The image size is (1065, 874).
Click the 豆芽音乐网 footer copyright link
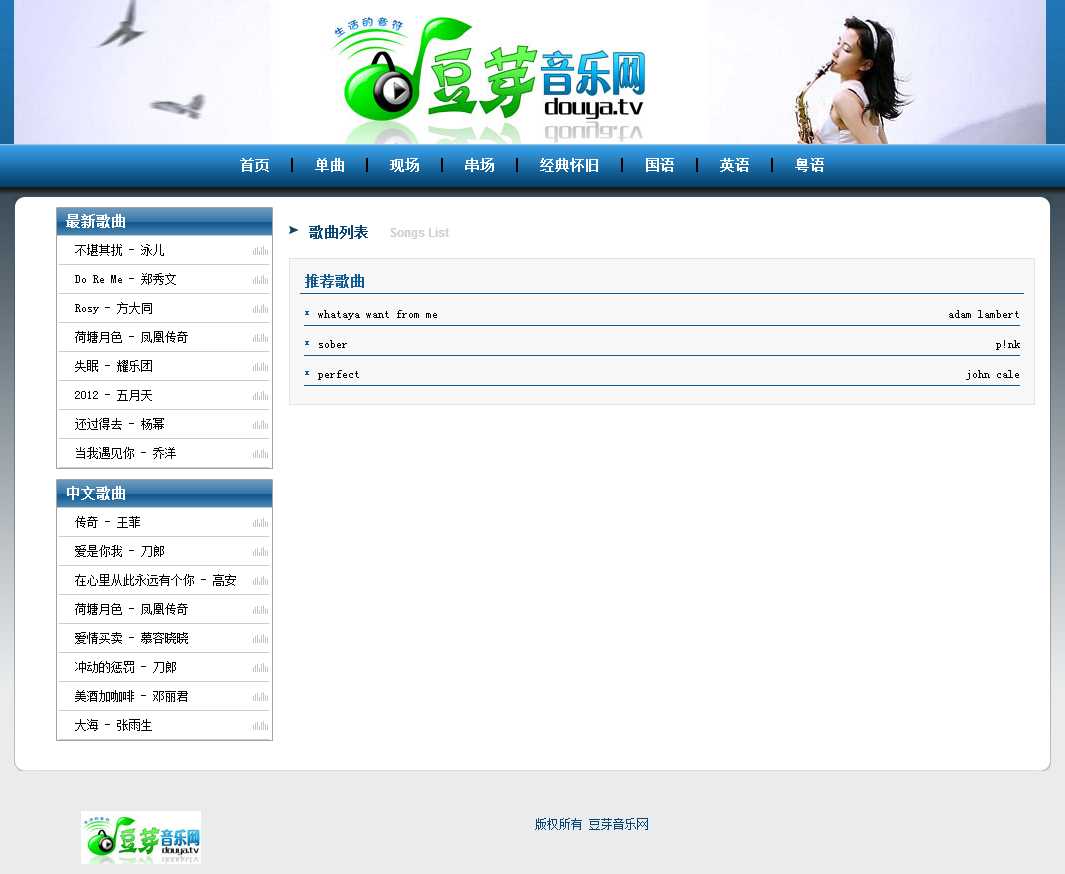coord(618,825)
